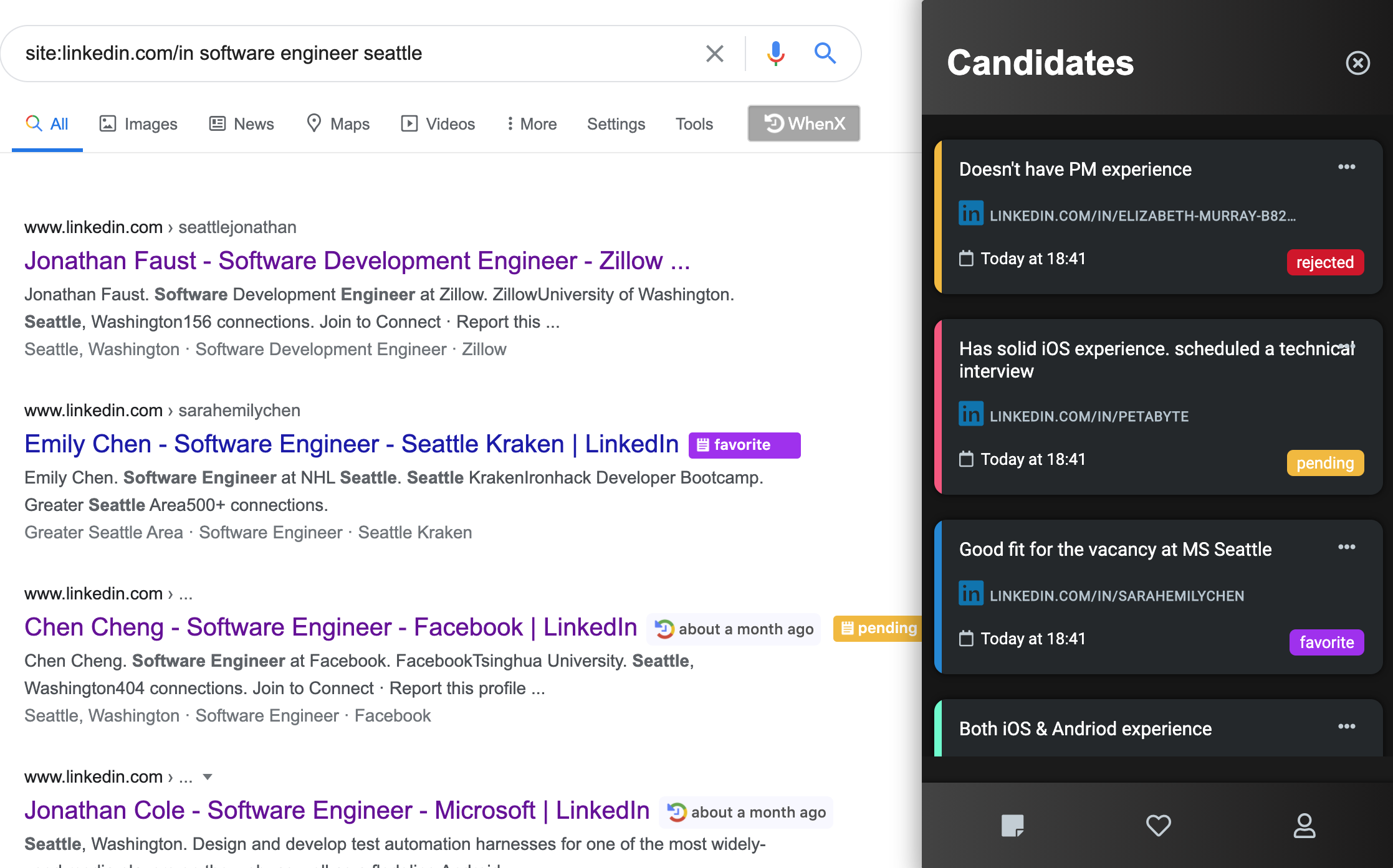Viewport: 1393px width, 868px height.
Task: Click the favorite status label in Candidates panel
Action: (x=1326, y=642)
